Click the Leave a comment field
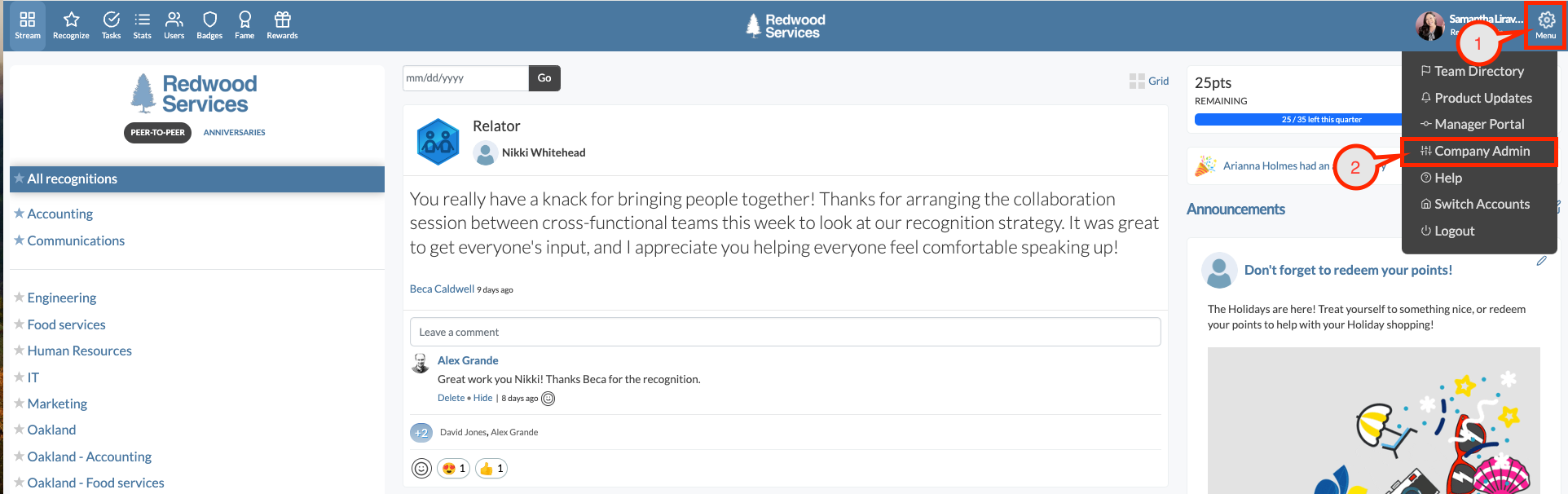 point(785,332)
